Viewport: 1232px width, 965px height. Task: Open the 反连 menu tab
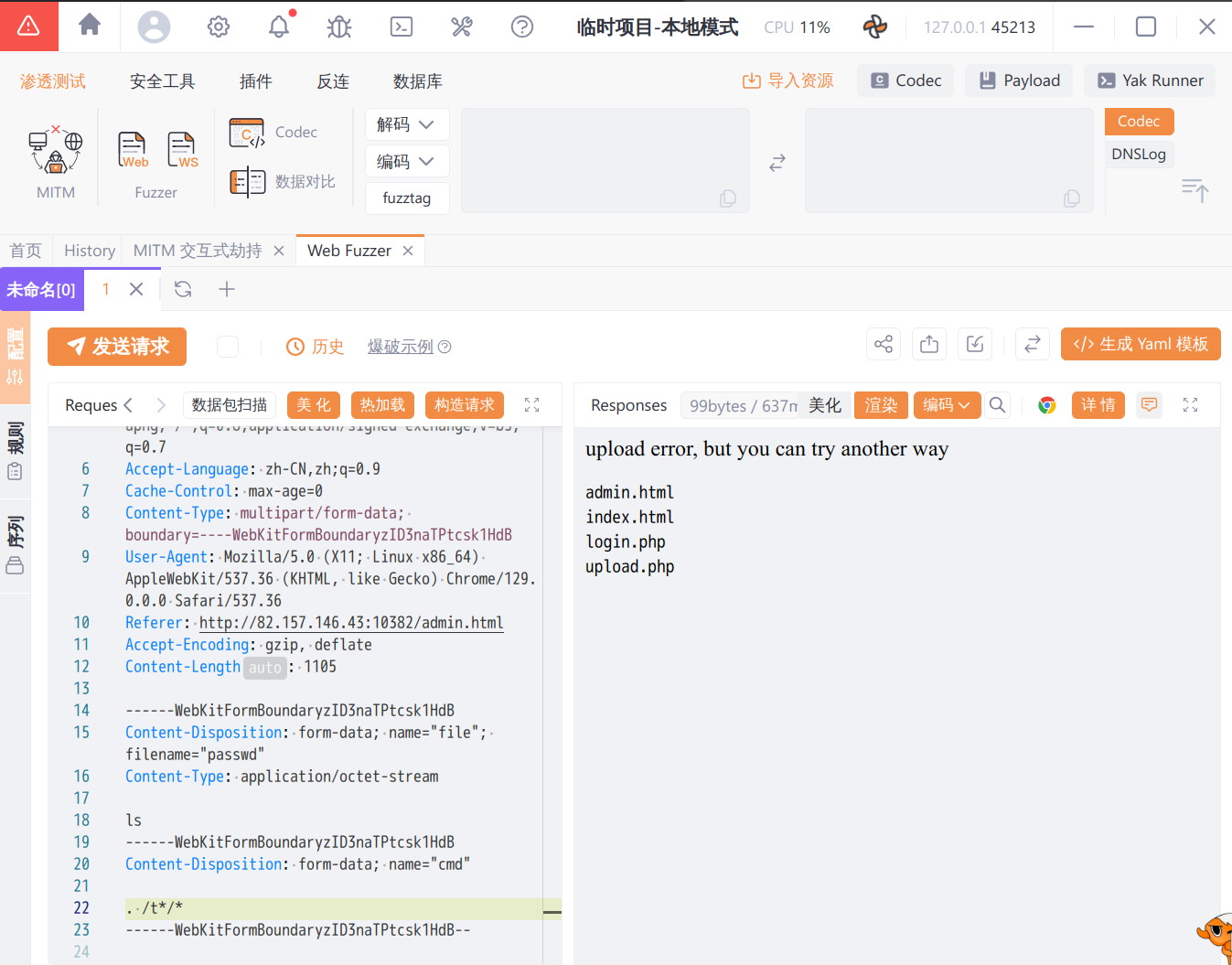pos(333,81)
